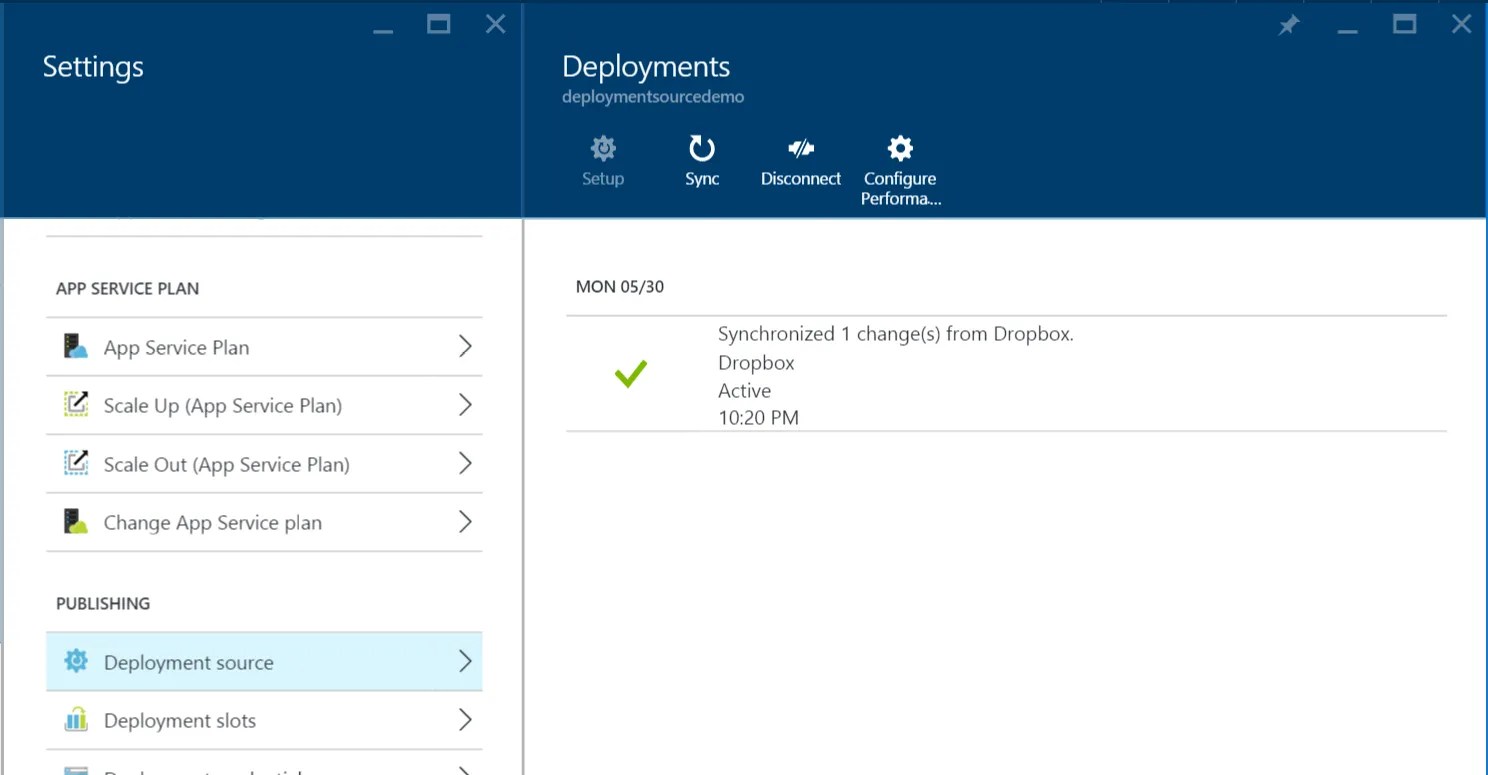This screenshot has height=775, width=1488.
Task: Click the "deploymentsourcedemo" subtitle
Action: [x=653, y=97]
